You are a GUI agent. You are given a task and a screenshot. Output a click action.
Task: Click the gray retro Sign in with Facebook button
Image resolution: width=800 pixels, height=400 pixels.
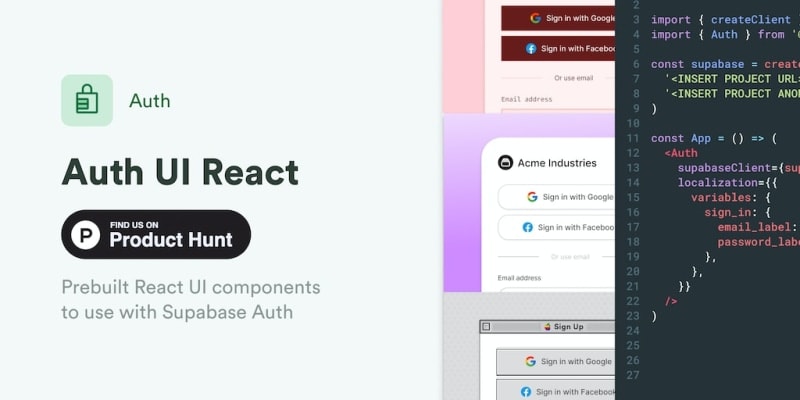[x=556, y=390]
